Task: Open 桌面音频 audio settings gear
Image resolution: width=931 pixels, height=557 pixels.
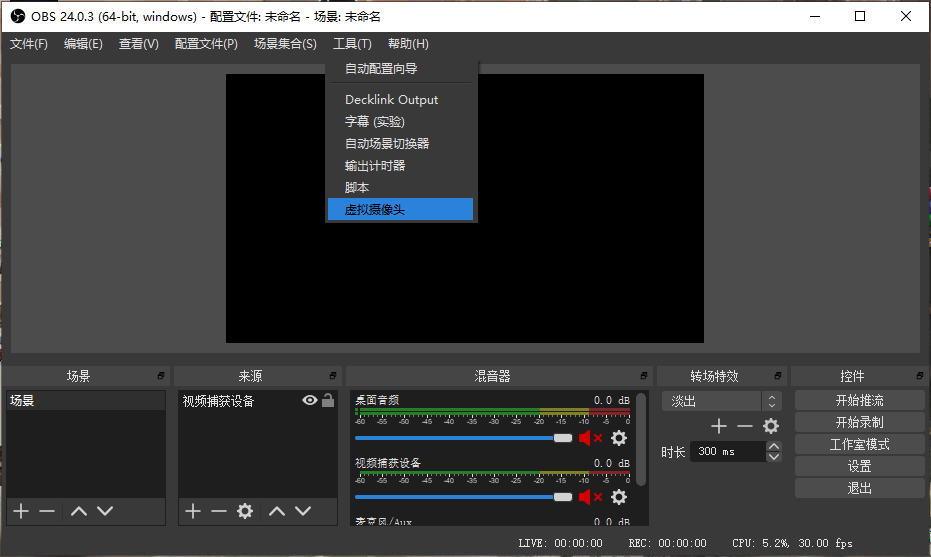Action: tap(619, 438)
